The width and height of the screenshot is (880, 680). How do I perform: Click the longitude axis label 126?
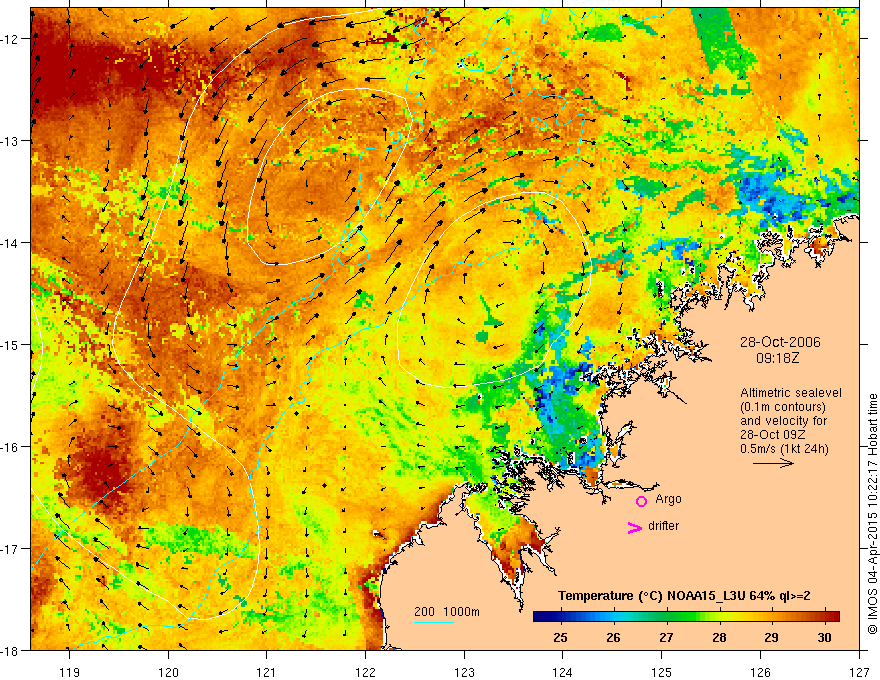point(760,672)
